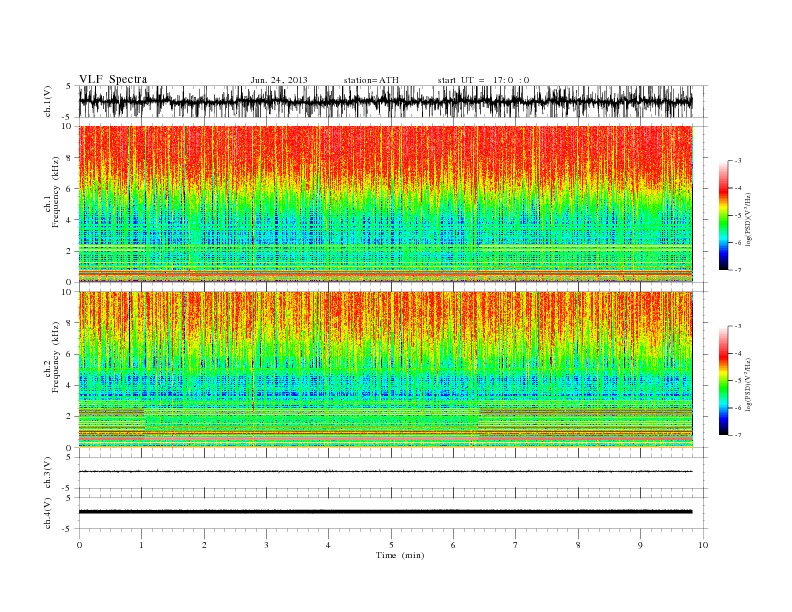This screenshot has height=612, width=792.
Task: Click the time axis tick label '5'
Action: (x=391, y=545)
